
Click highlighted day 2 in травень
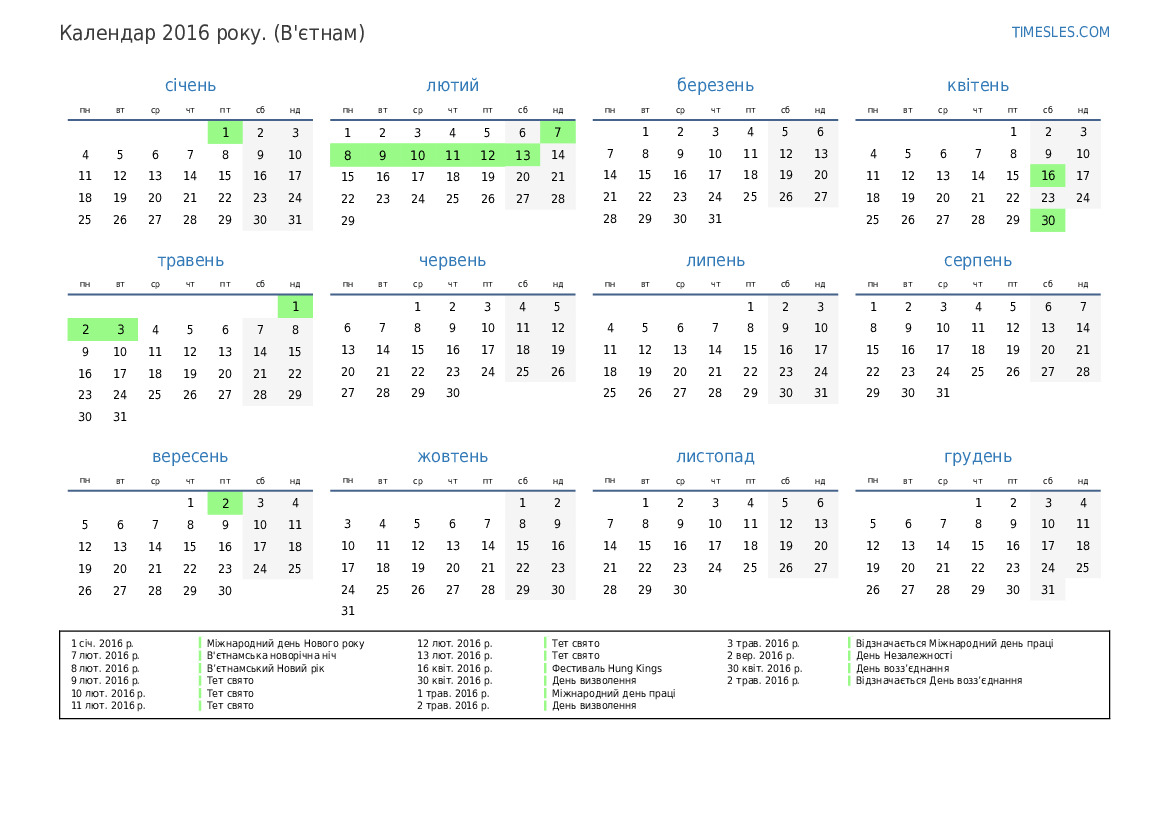pos(85,330)
